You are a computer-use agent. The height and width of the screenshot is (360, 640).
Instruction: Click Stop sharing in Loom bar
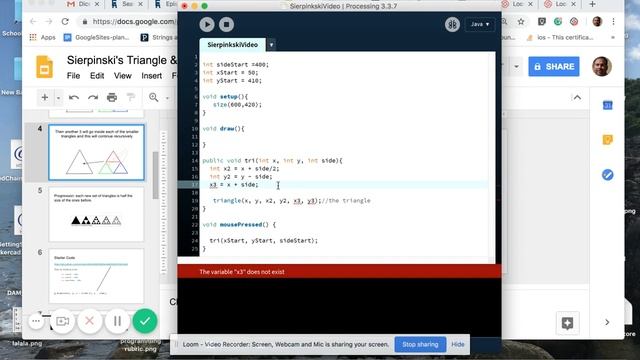[420, 344]
